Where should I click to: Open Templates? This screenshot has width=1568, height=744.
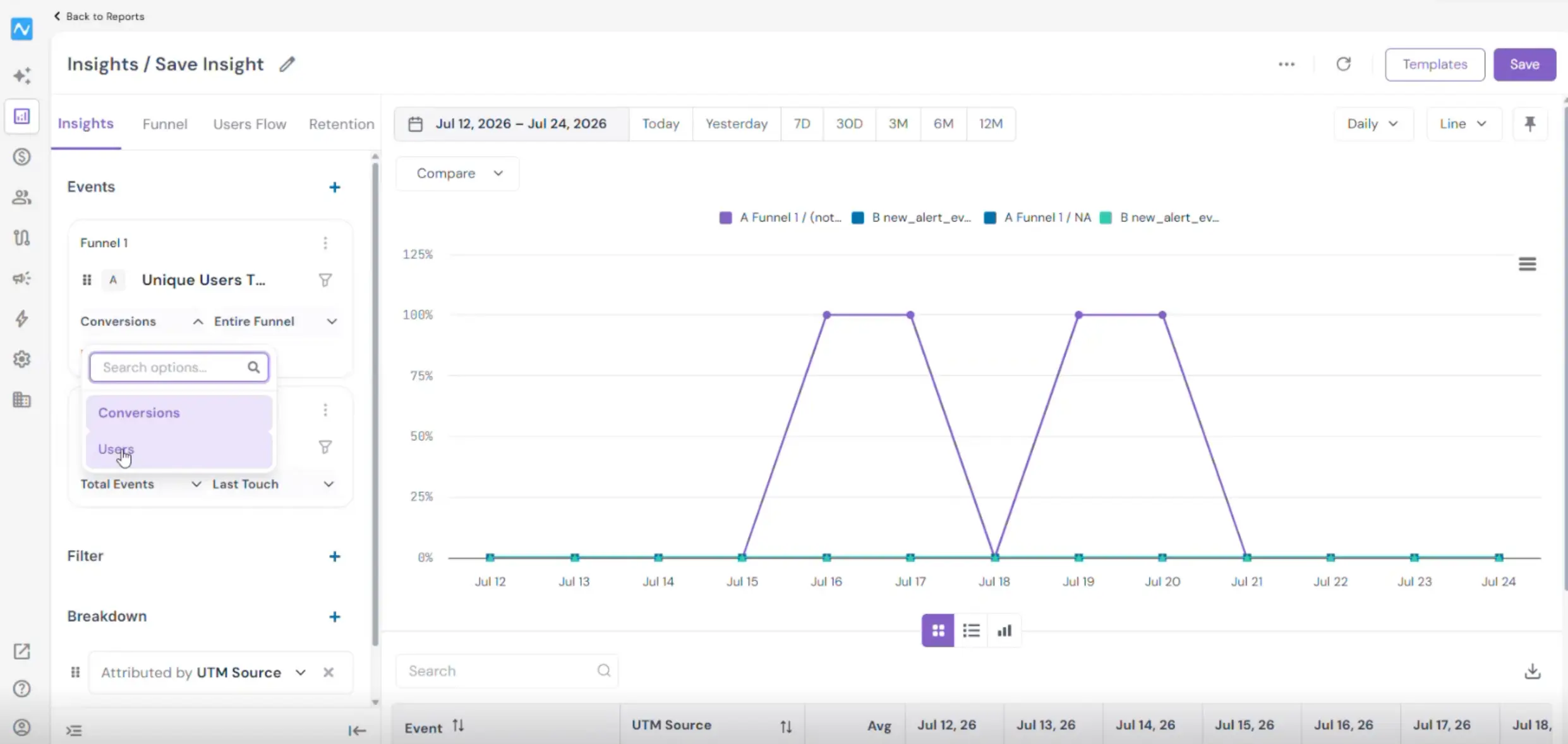click(1434, 64)
